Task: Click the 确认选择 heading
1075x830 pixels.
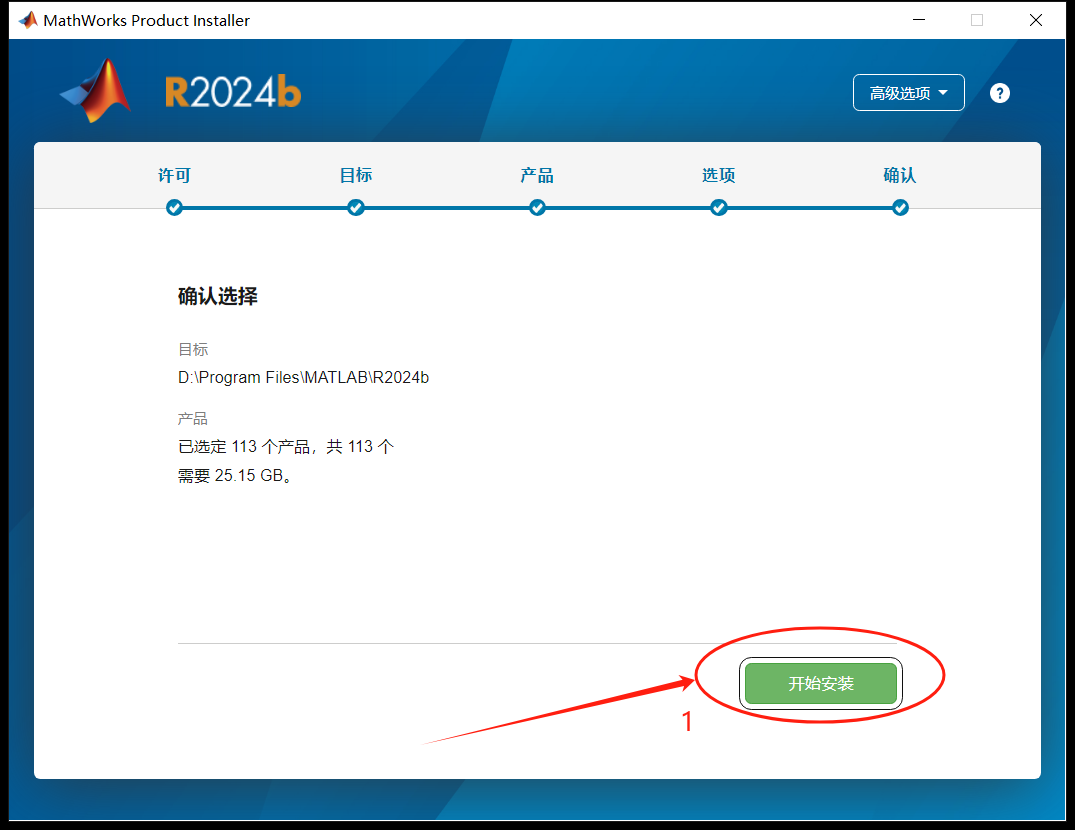Action: (217, 296)
